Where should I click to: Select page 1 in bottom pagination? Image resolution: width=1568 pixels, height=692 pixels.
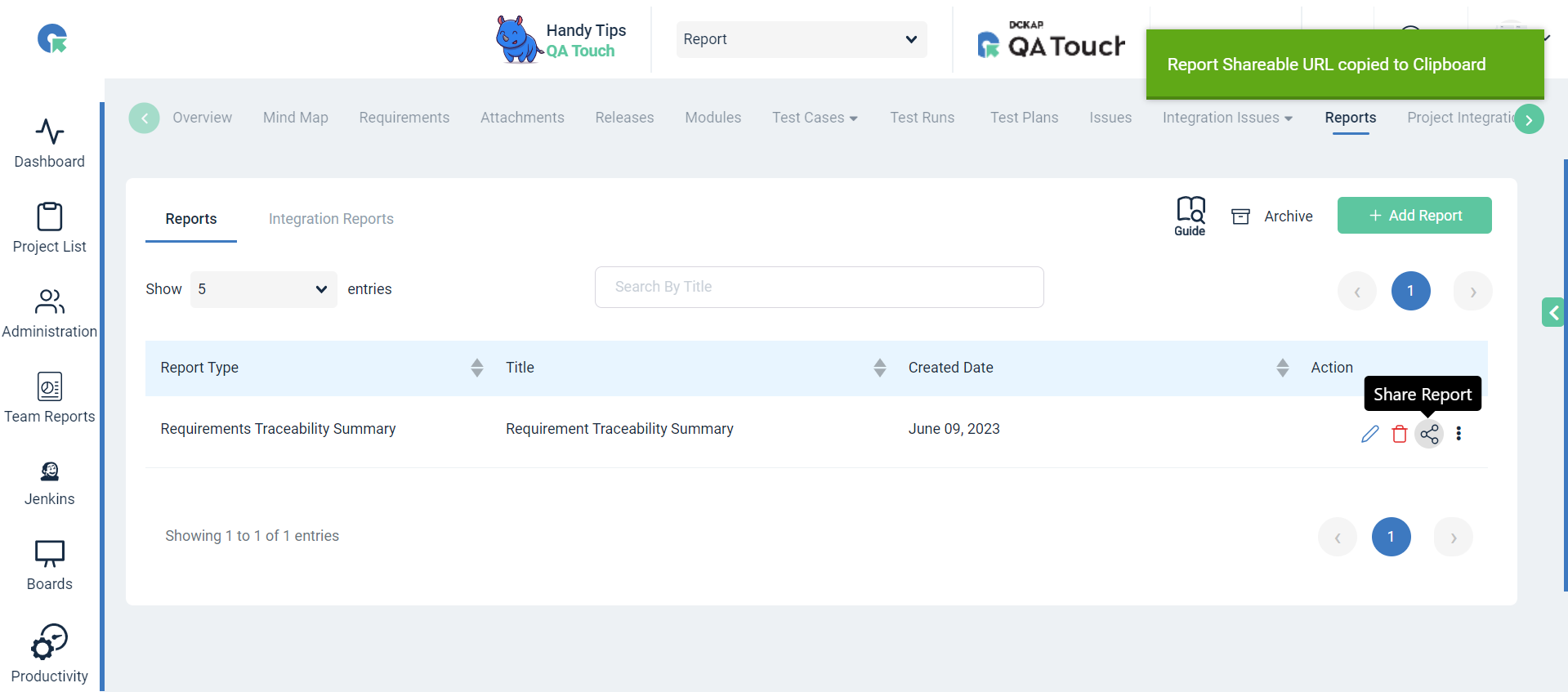[1392, 537]
